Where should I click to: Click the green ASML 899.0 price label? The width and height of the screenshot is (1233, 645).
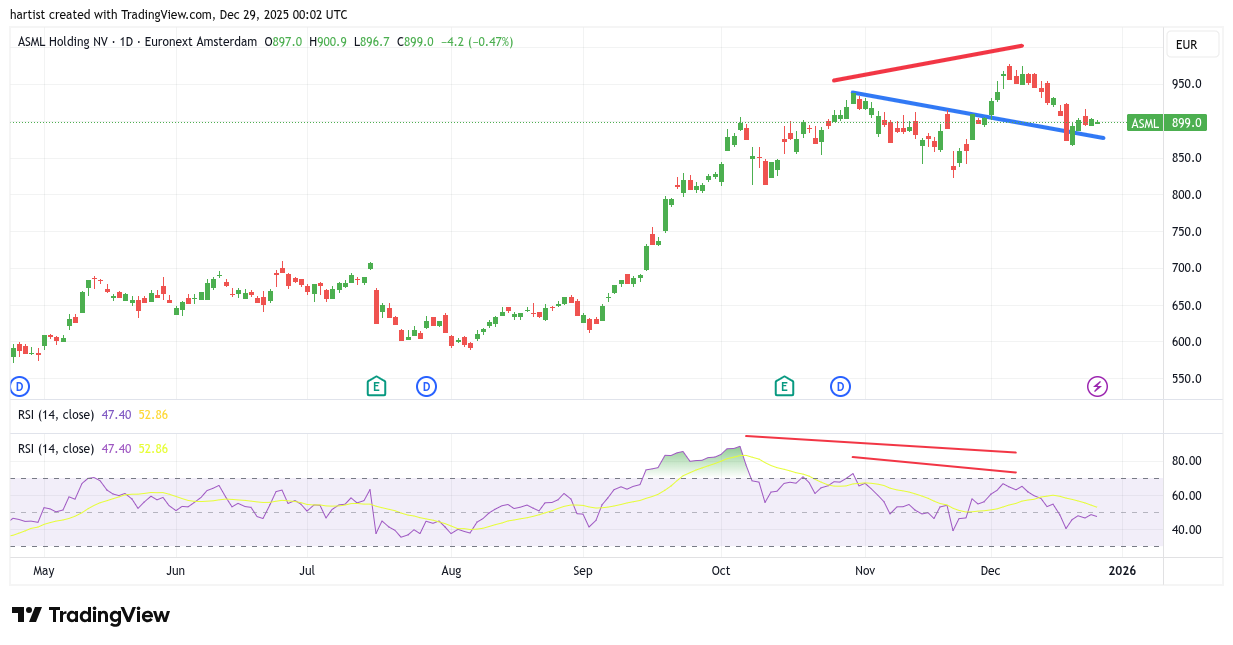1166,123
